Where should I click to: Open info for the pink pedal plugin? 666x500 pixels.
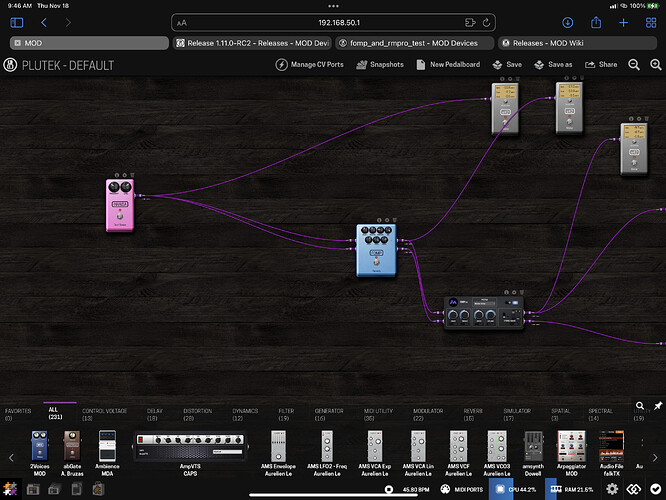tap(117, 175)
